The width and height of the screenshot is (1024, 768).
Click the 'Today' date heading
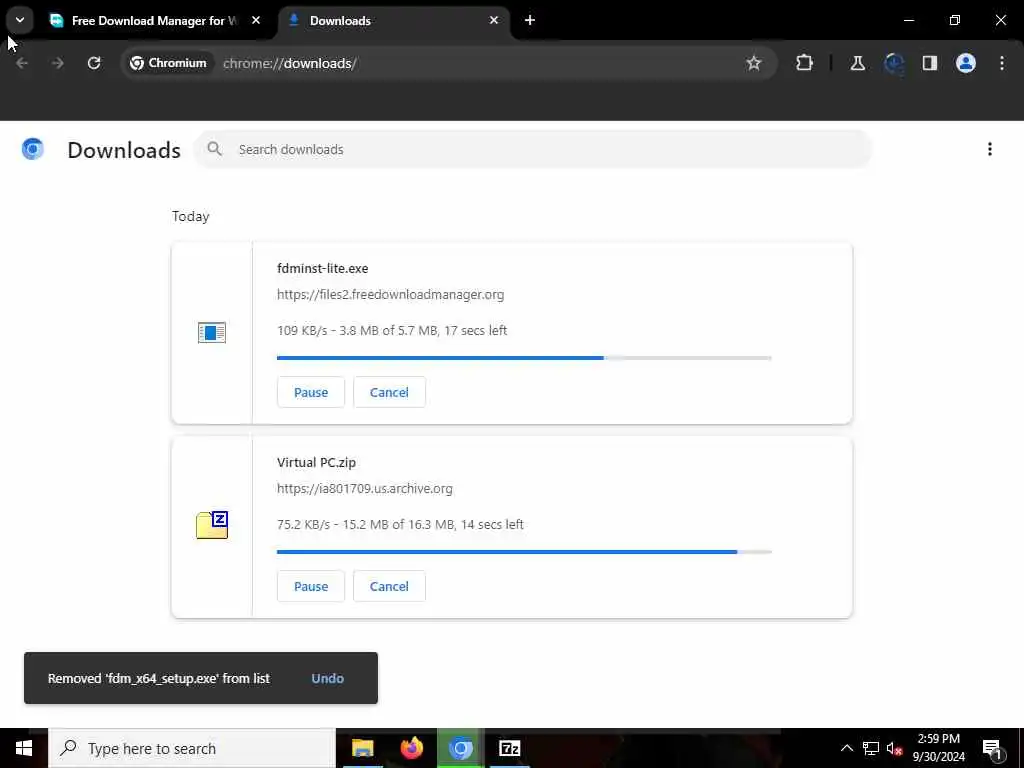(191, 216)
